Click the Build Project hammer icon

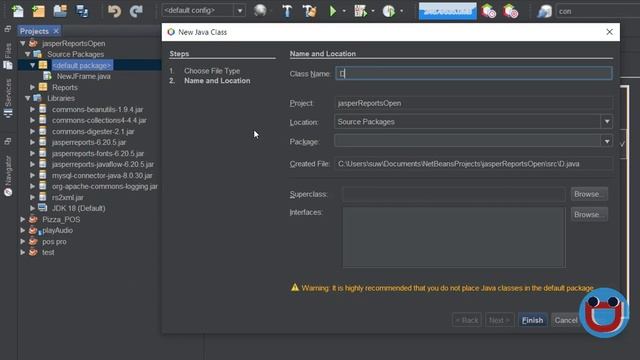click(x=287, y=11)
